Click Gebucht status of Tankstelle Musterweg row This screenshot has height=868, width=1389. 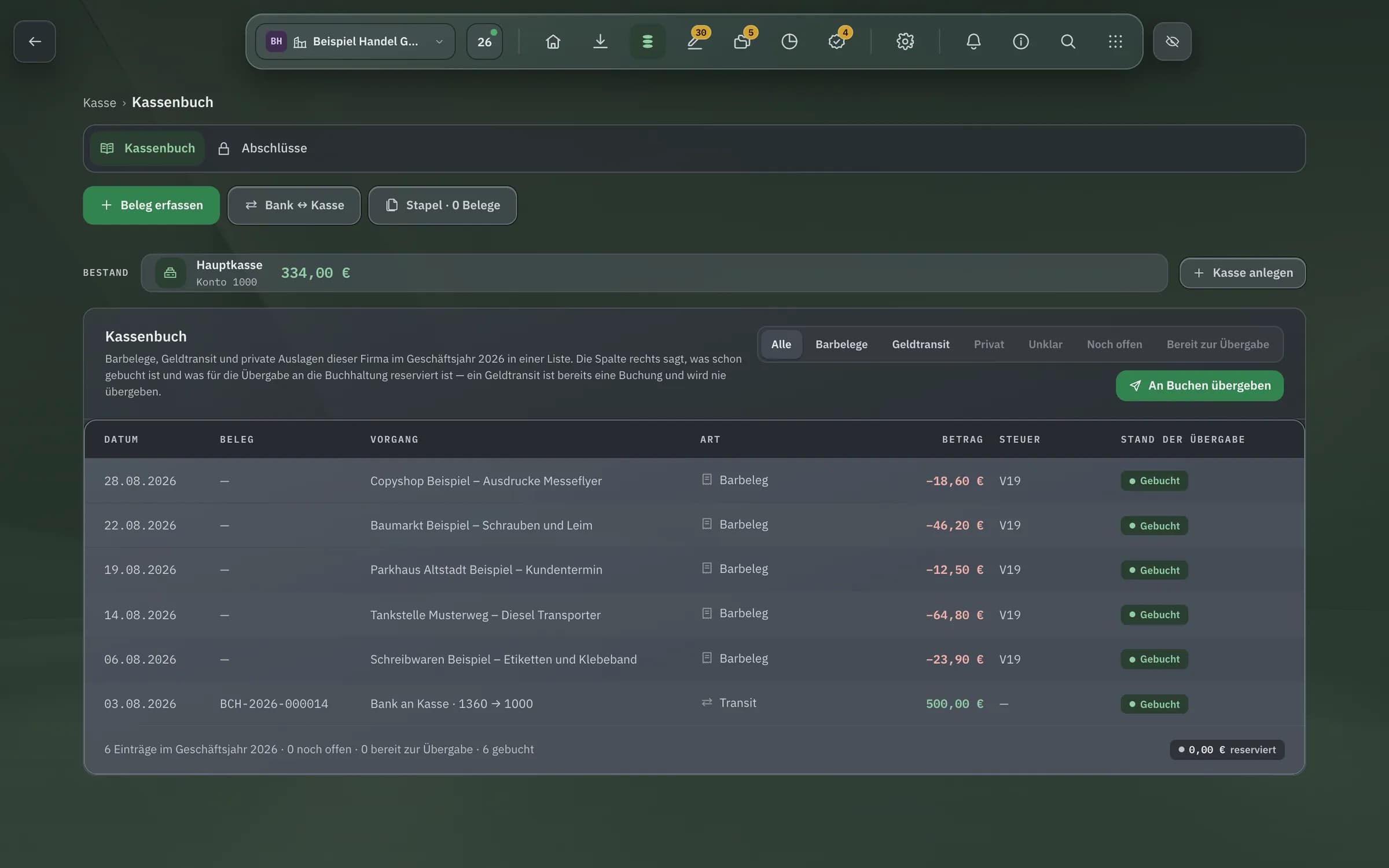pos(1154,615)
